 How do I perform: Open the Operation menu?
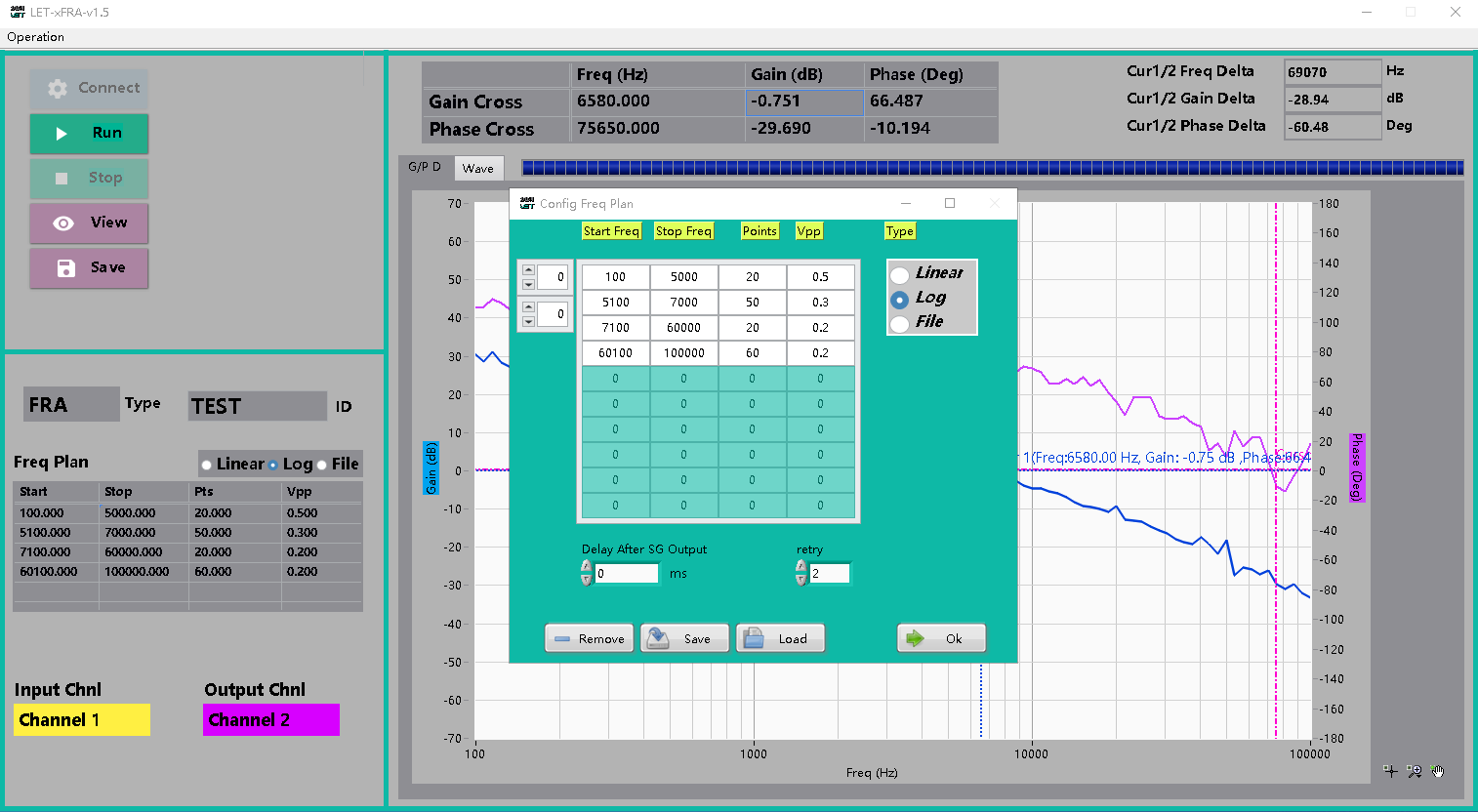pyautogui.click(x=35, y=37)
